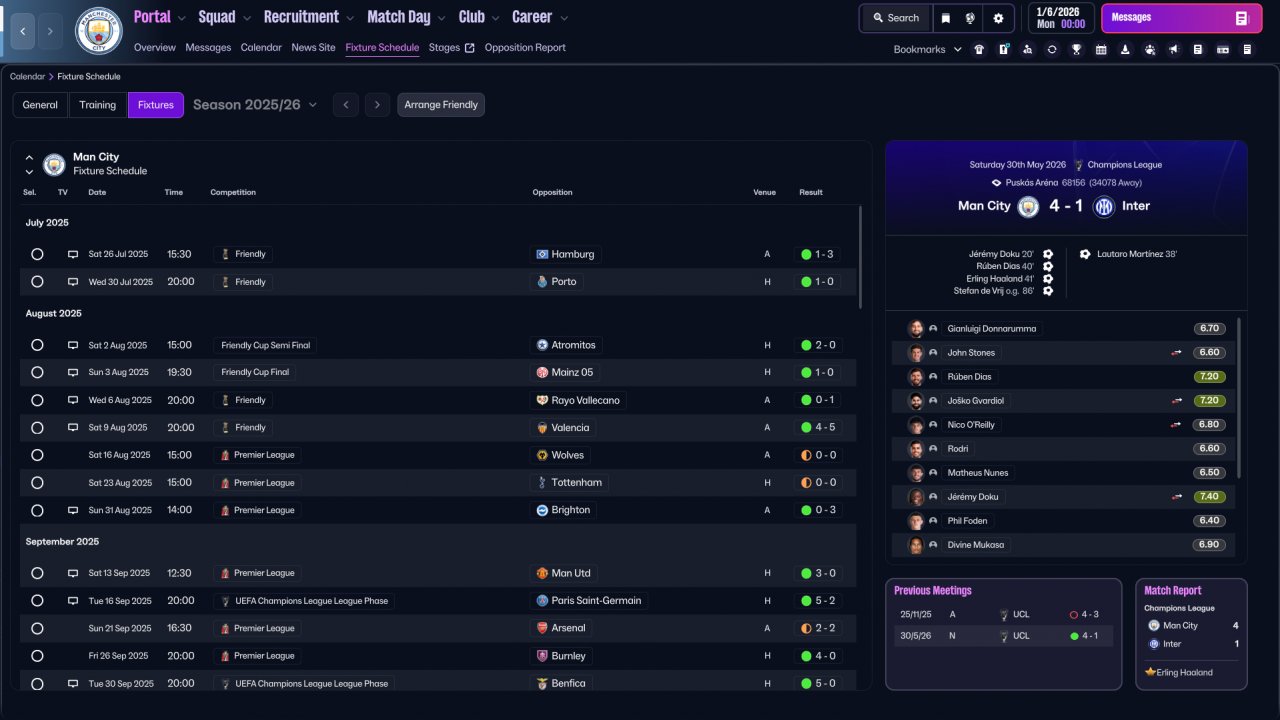Click the 25/11/25 previous meeting row
This screenshot has height=720, width=1280.
[1003, 615]
